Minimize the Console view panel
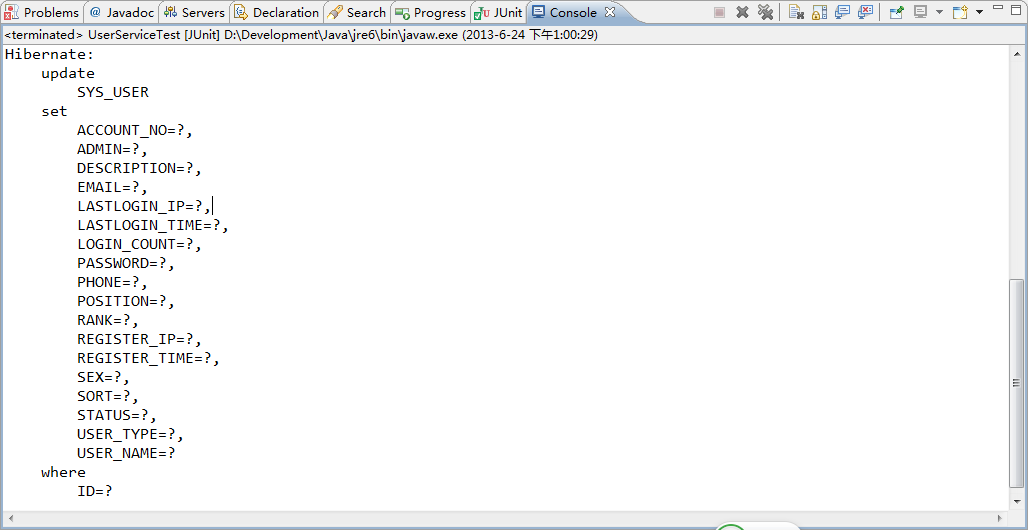This screenshot has width=1028, height=530. 998,7
